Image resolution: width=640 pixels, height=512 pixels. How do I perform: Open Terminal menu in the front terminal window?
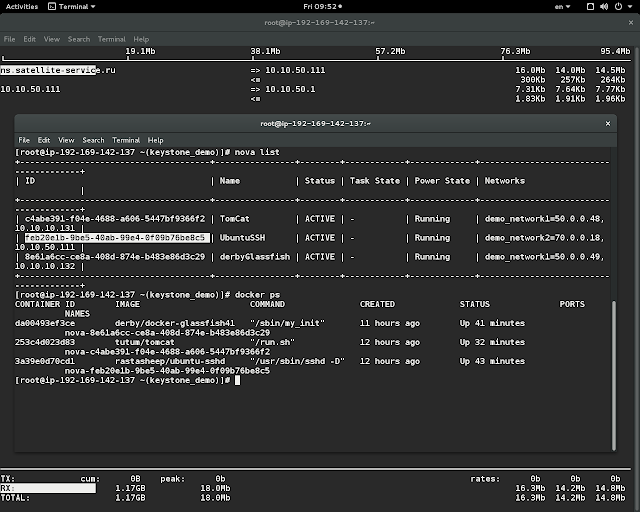pyautogui.click(x=126, y=140)
